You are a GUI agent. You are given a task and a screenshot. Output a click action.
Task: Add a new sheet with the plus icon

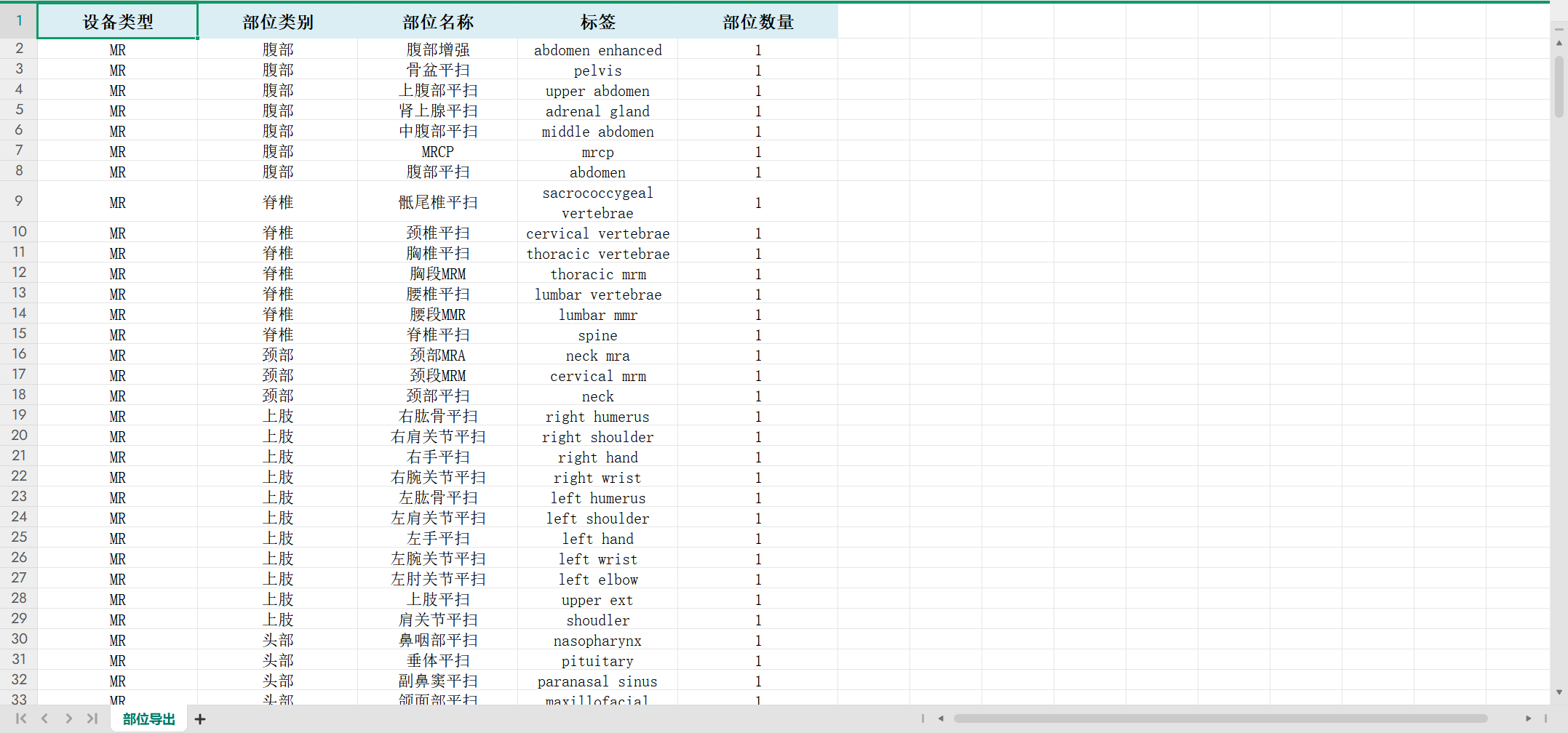[x=200, y=719]
